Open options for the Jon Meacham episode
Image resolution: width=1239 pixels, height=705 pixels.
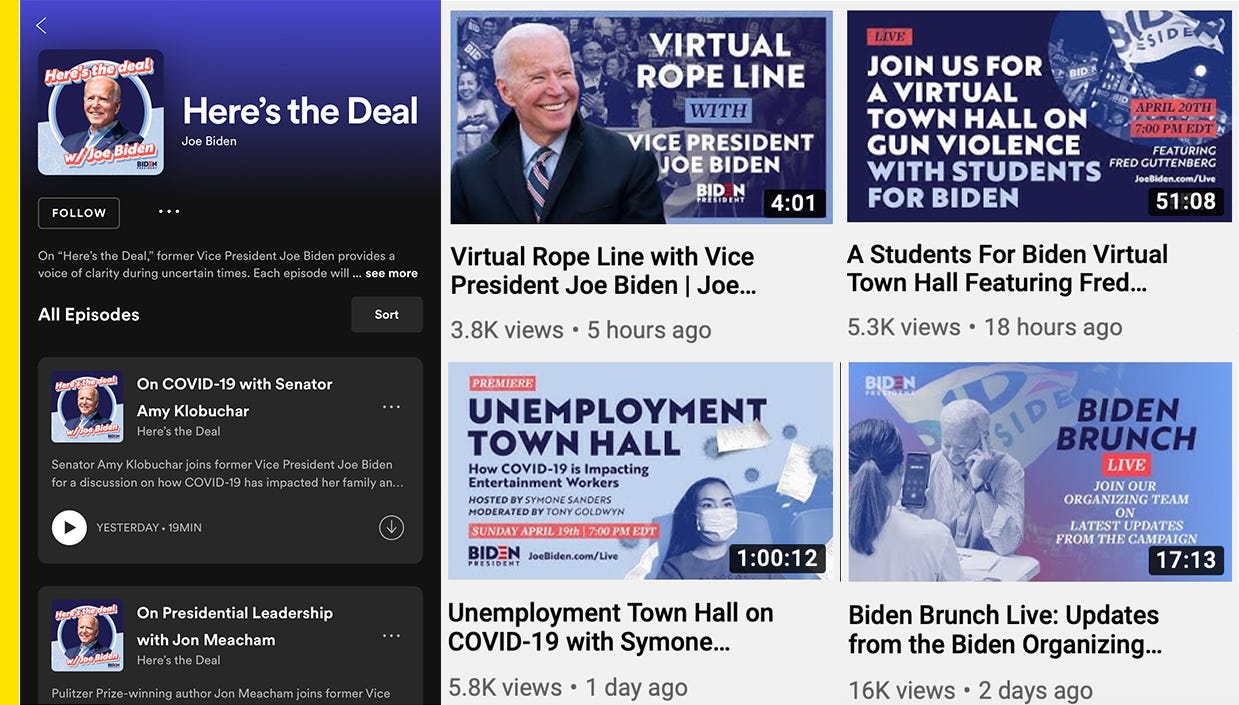pos(391,636)
